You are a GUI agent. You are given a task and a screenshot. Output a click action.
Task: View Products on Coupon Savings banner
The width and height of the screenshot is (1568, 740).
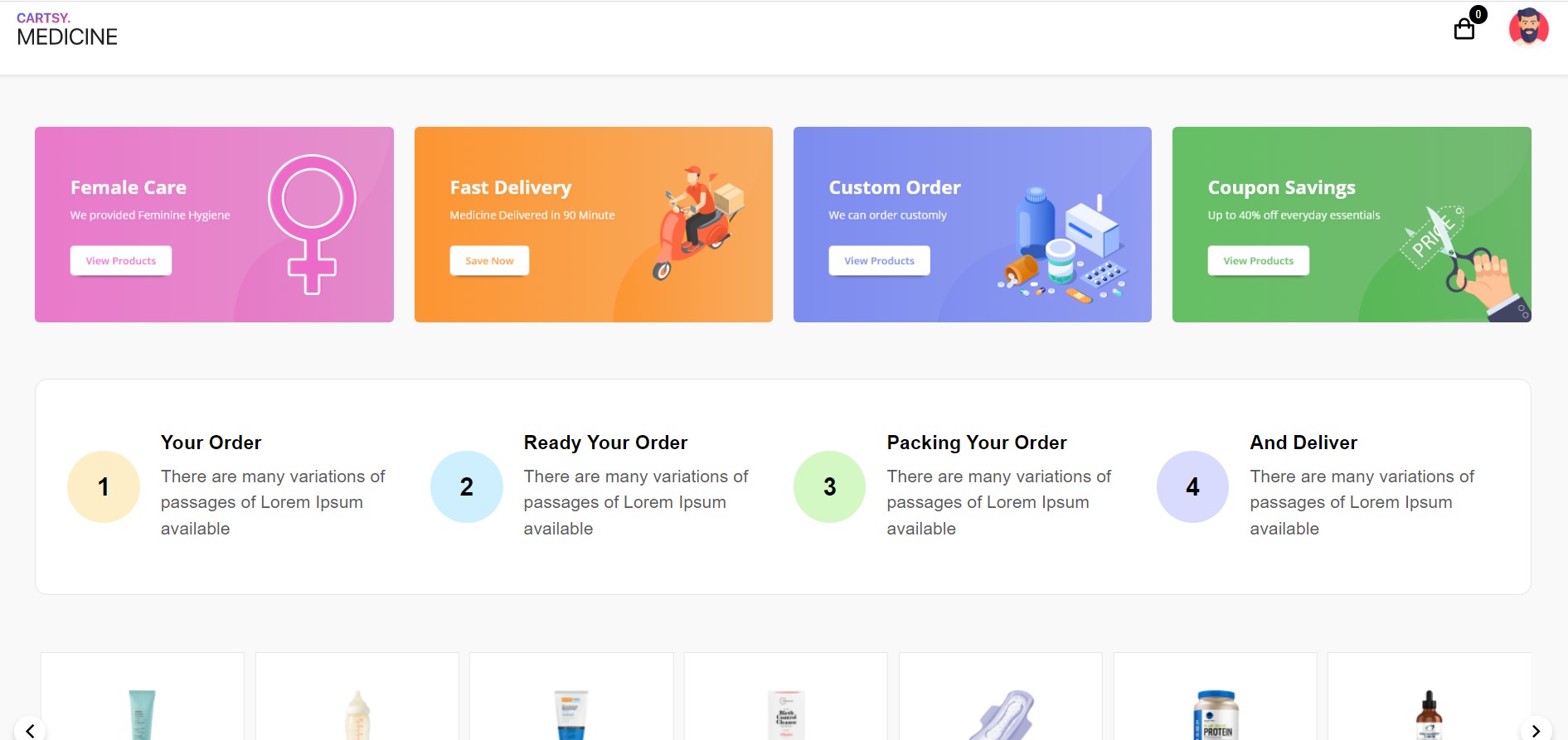point(1258,260)
